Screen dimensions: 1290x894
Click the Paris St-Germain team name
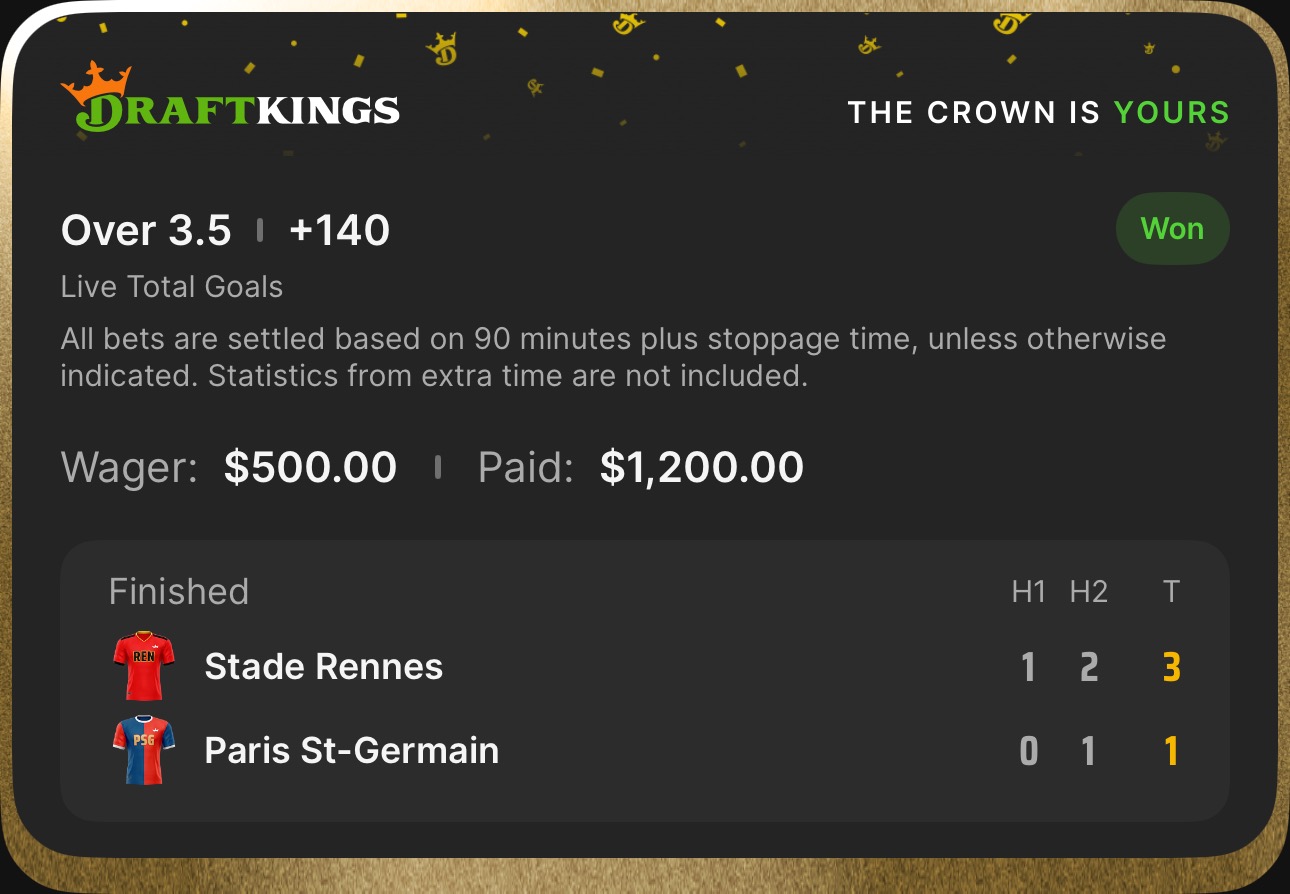[351, 750]
